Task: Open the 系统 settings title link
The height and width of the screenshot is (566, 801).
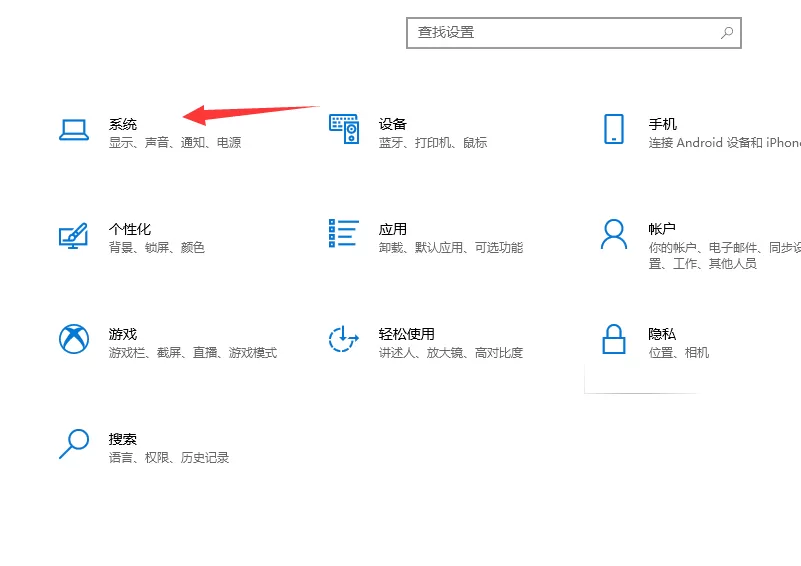Action: pos(123,124)
